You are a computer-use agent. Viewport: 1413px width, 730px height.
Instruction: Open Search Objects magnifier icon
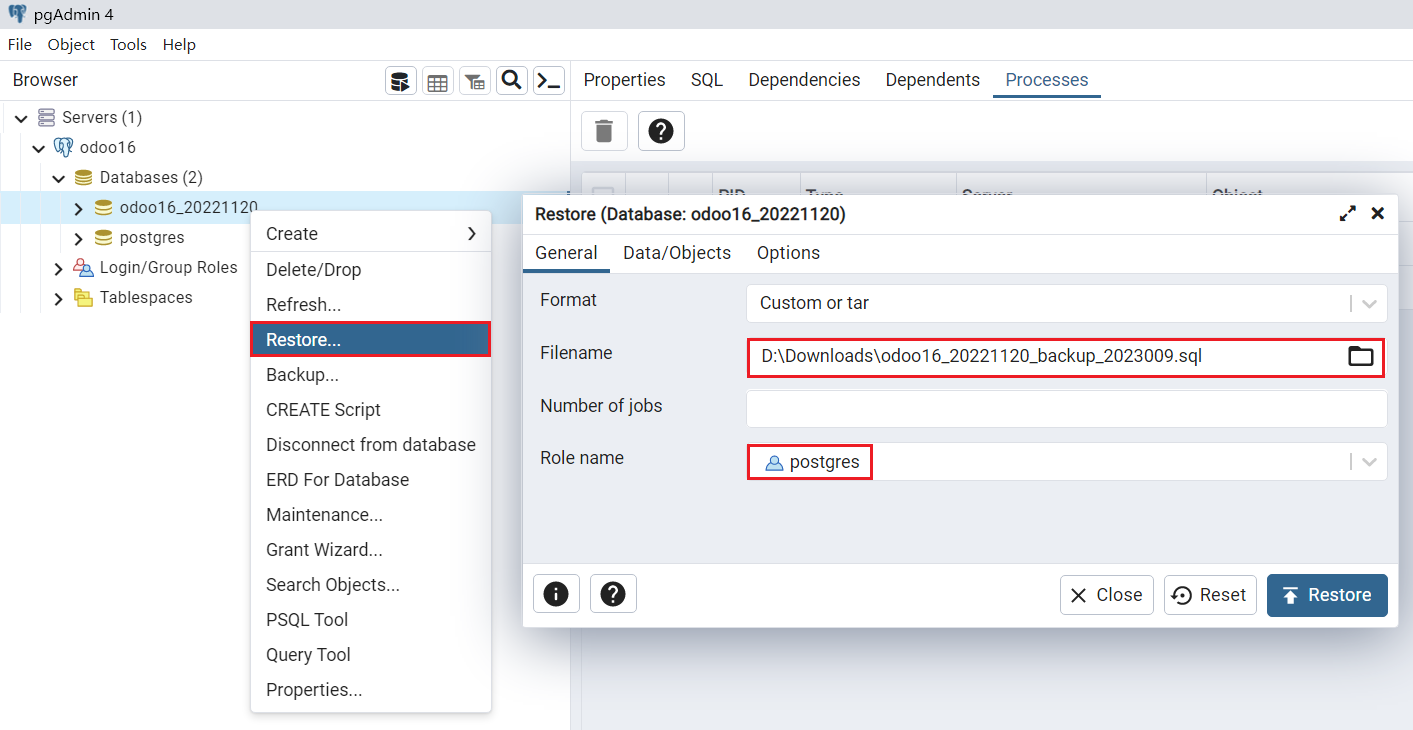512,81
